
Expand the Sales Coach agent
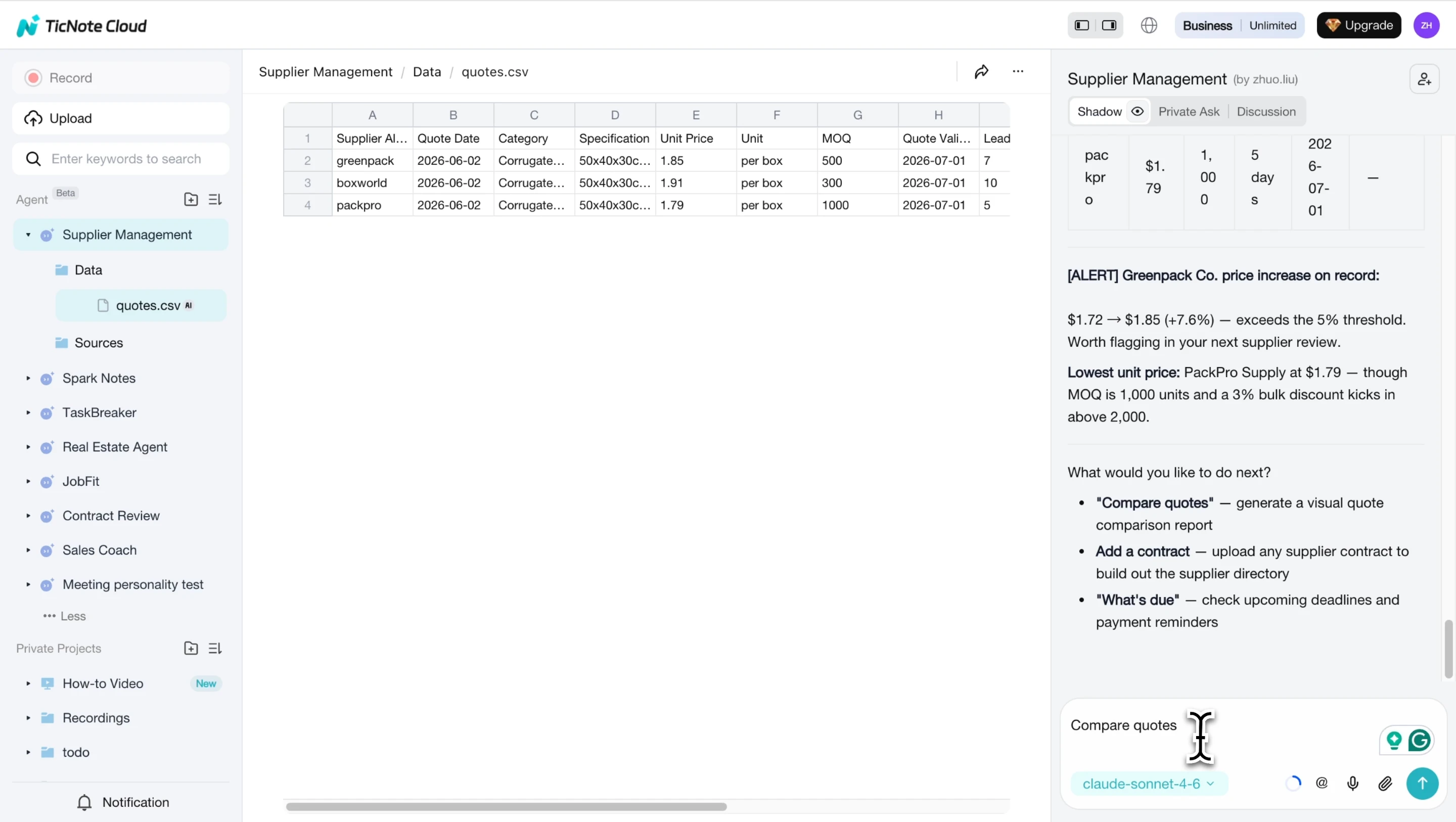click(28, 550)
